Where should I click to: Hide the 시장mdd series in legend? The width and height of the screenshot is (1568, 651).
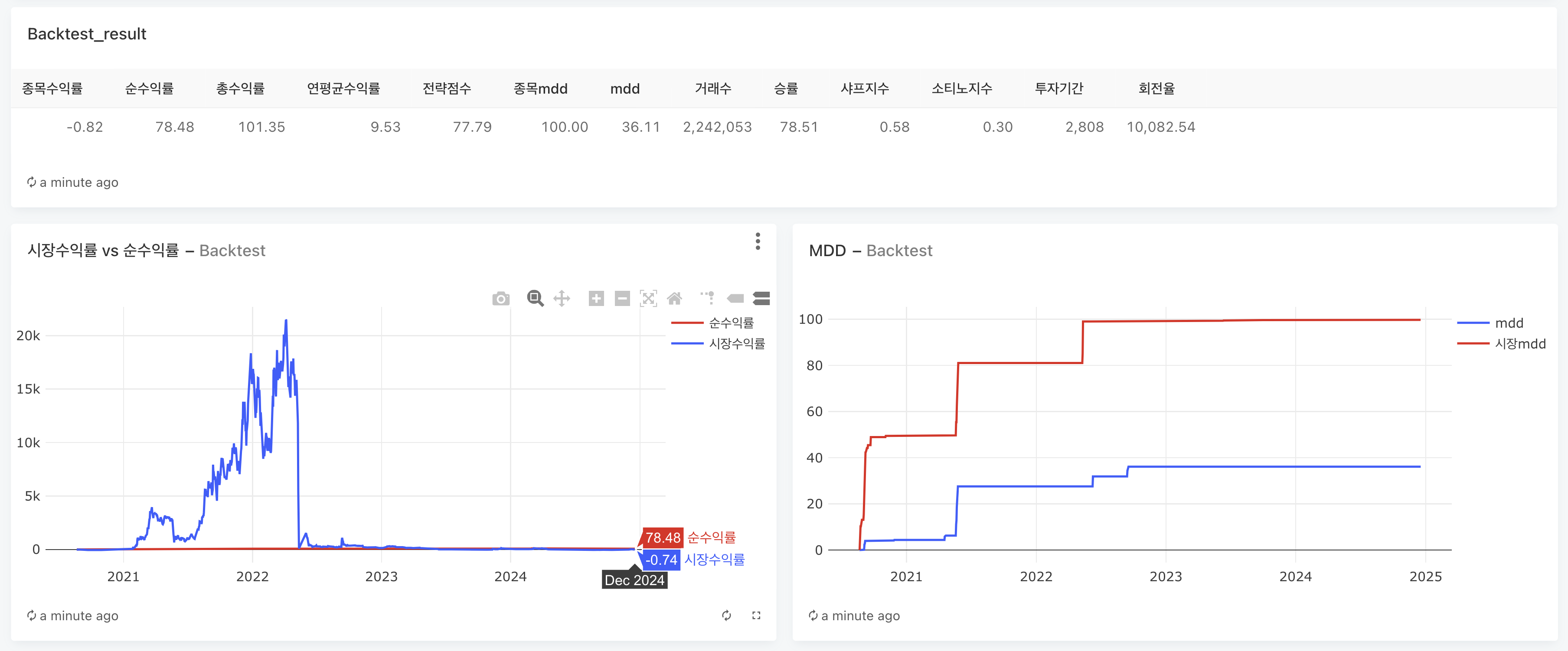click(x=1519, y=343)
